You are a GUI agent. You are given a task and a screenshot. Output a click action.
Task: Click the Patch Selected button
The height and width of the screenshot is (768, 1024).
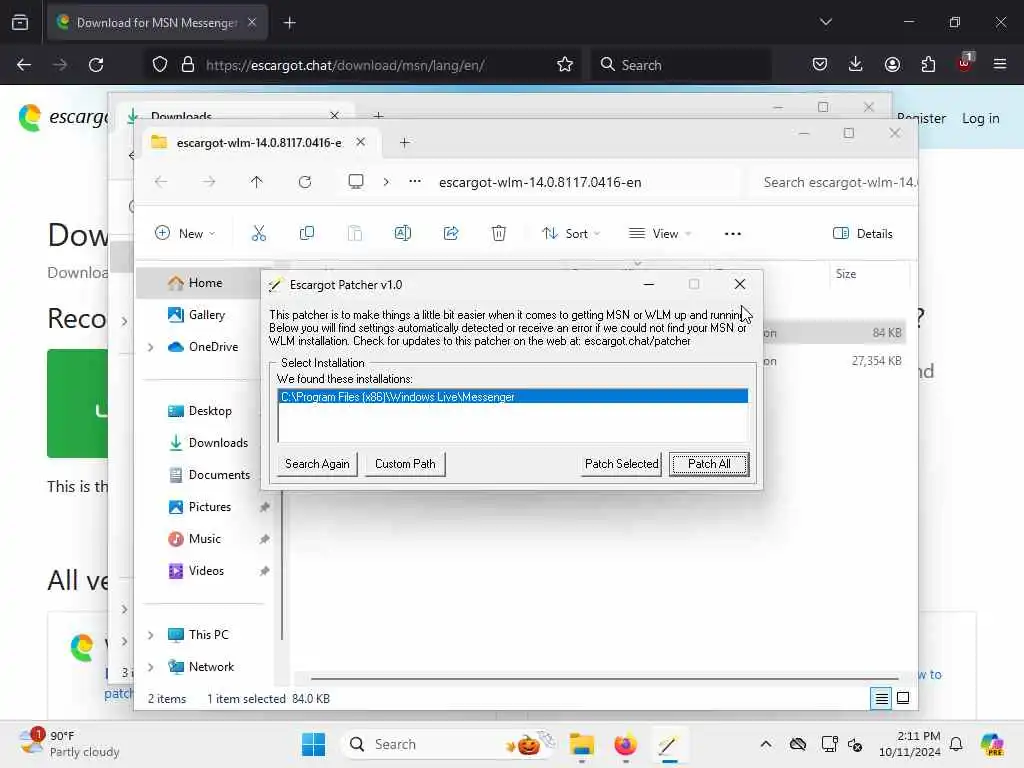621,464
